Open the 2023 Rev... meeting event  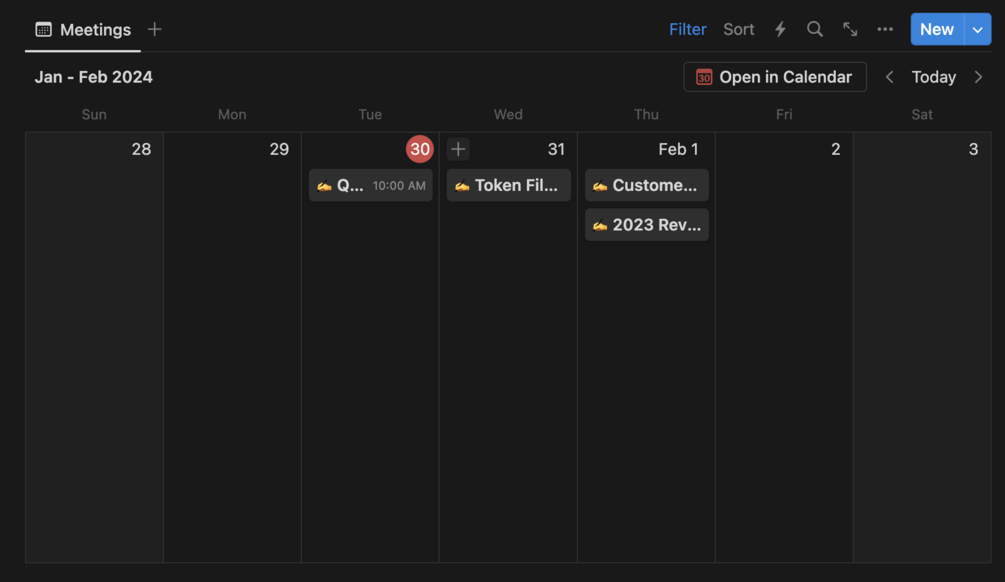coord(647,225)
